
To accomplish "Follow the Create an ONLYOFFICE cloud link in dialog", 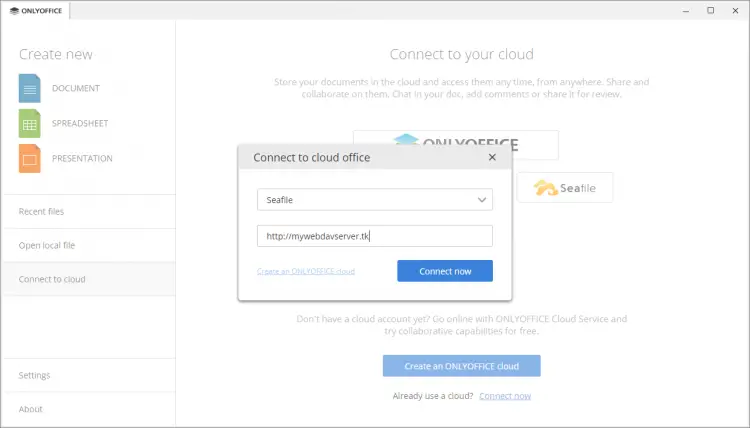I will [306, 271].
